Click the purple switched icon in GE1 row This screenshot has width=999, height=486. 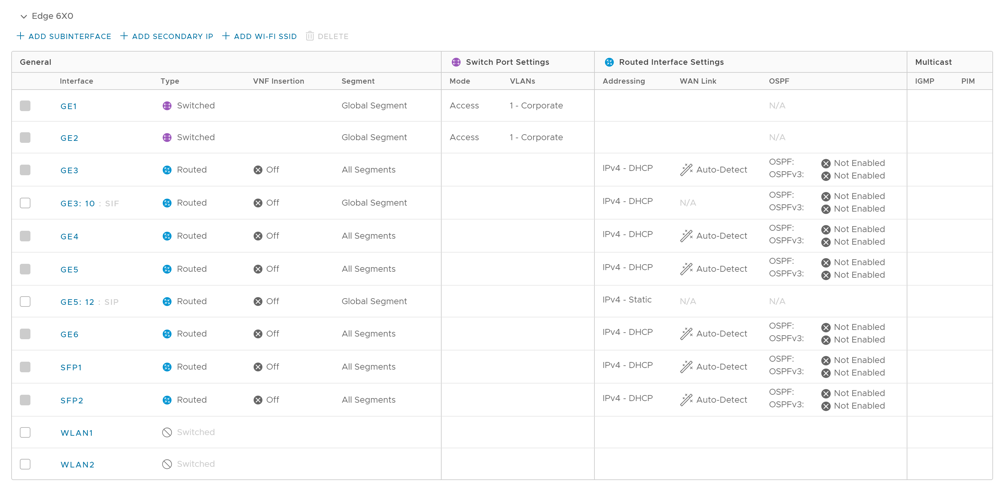click(167, 106)
